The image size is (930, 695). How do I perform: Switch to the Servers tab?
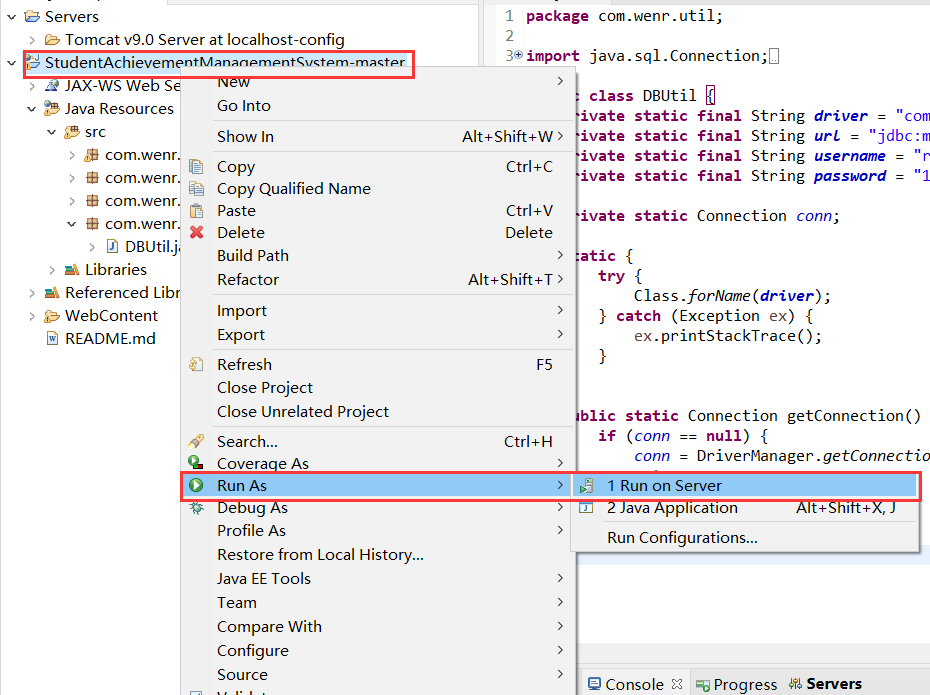826,684
